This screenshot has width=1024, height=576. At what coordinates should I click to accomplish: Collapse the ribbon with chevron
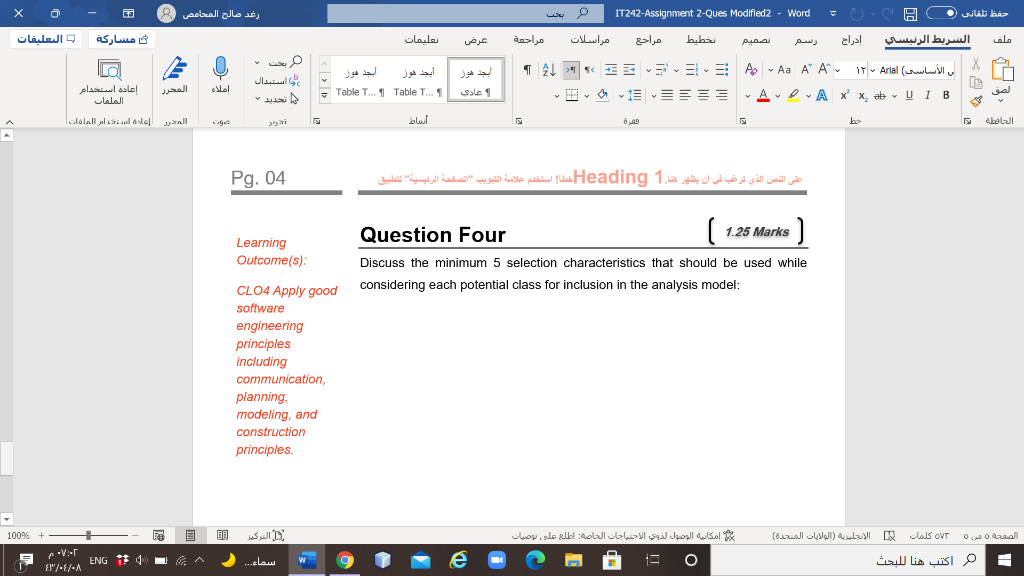[9, 122]
